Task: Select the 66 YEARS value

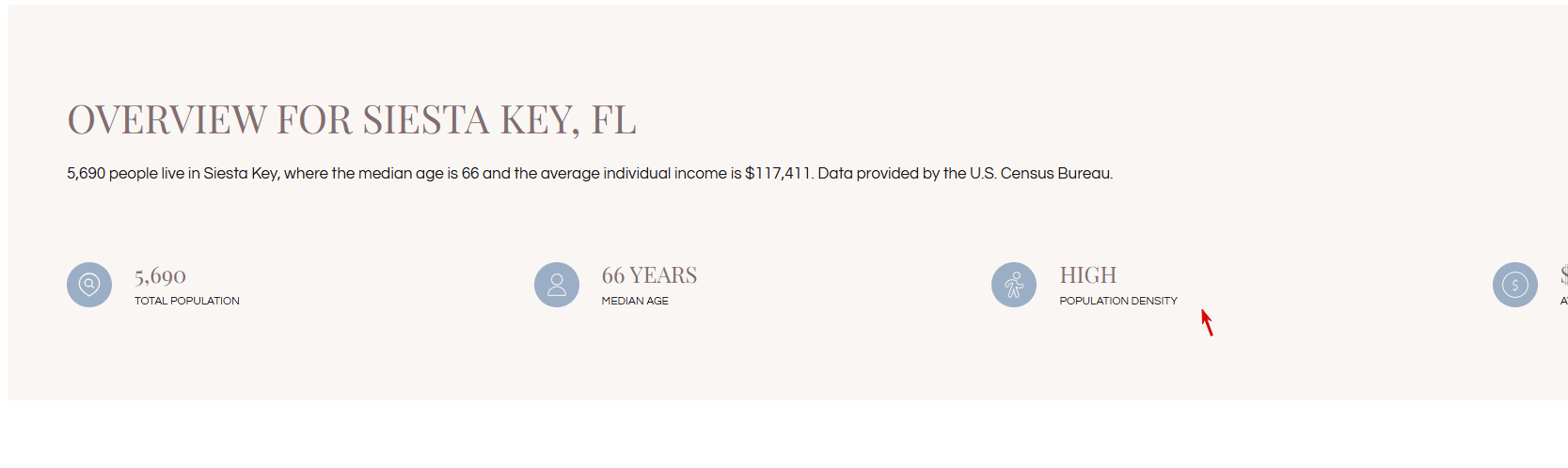Action: point(649,275)
